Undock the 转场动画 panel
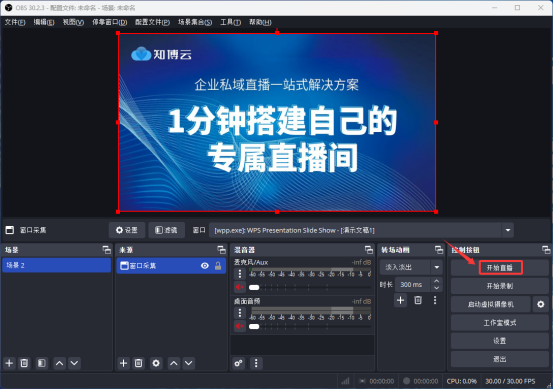553x390 pixels. [439, 250]
